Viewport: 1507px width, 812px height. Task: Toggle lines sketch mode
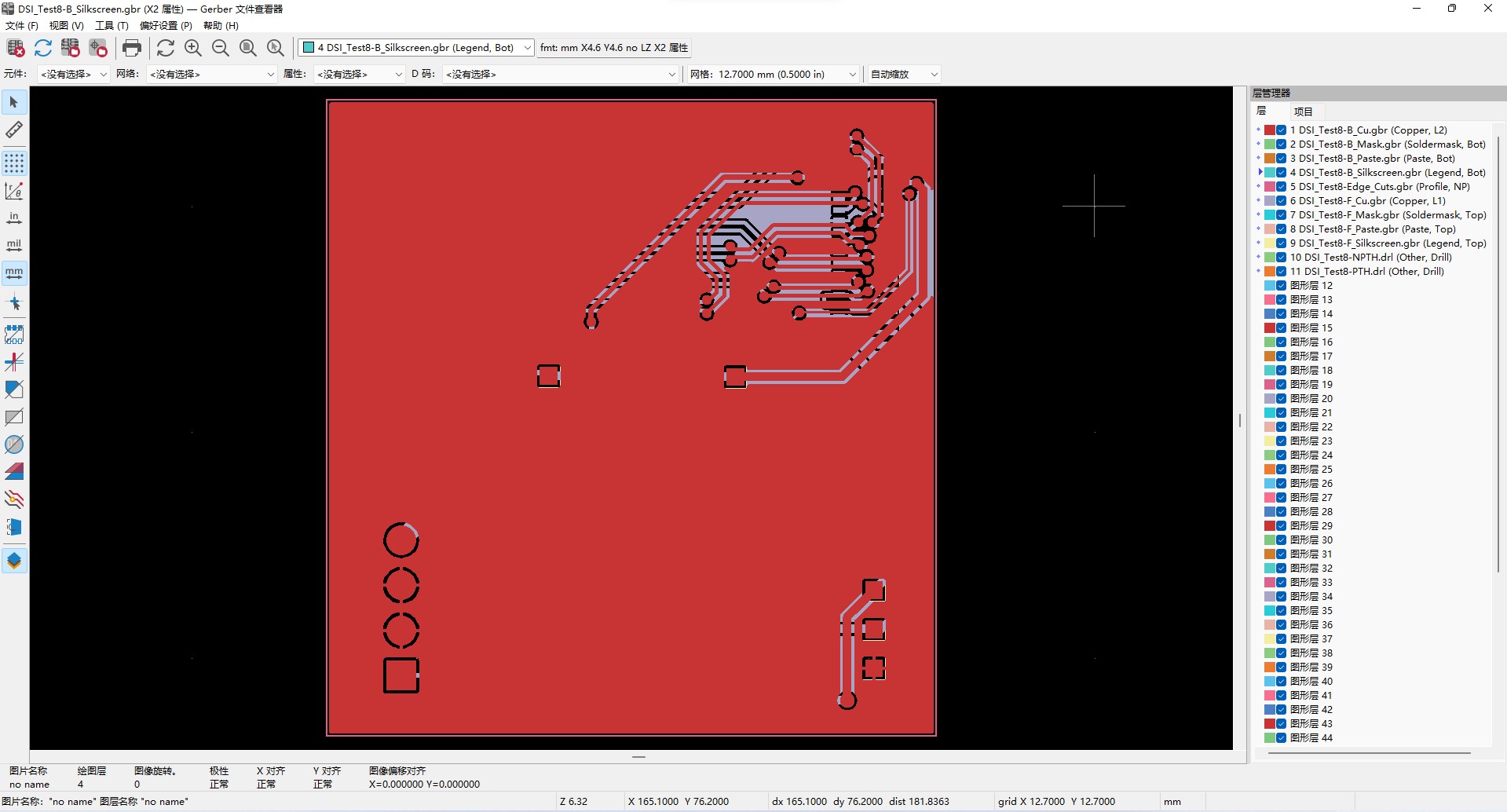[x=14, y=362]
